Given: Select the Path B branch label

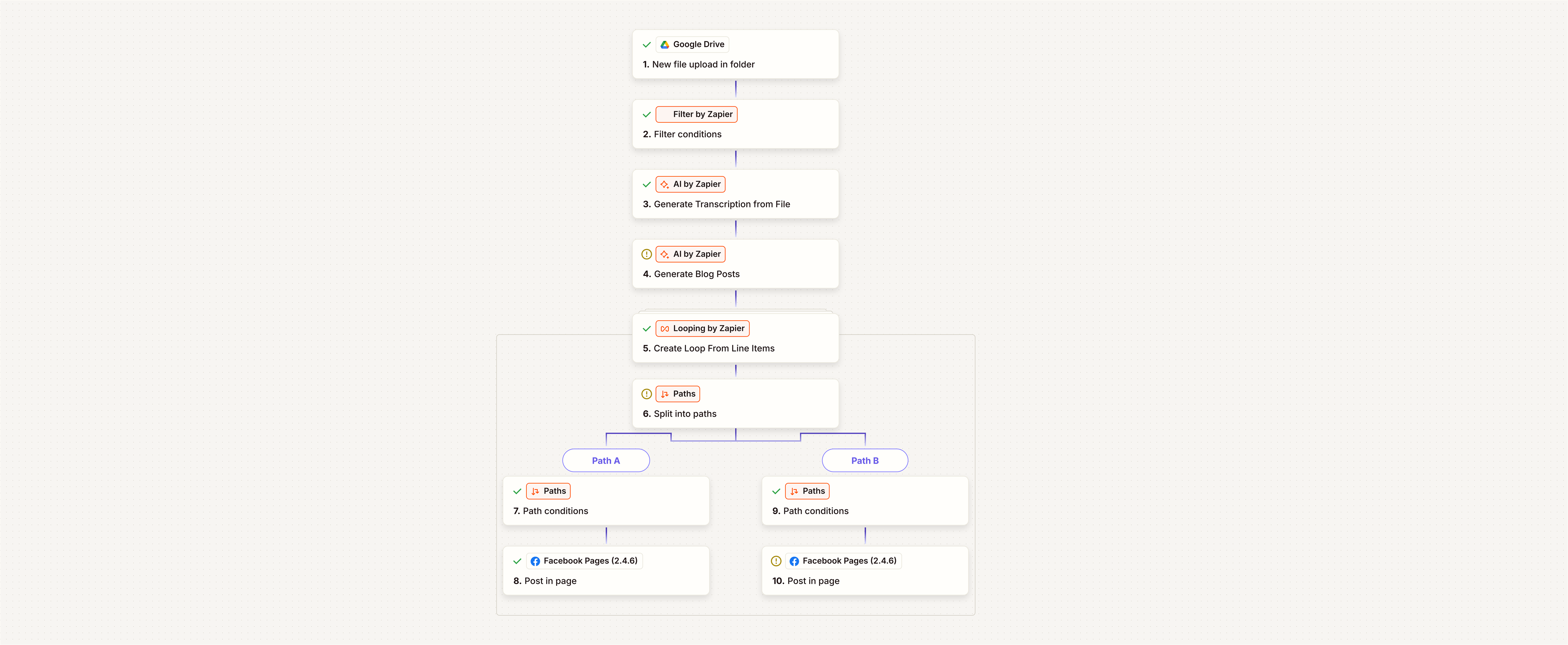Looking at the screenshot, I should [x=865, y=461].
